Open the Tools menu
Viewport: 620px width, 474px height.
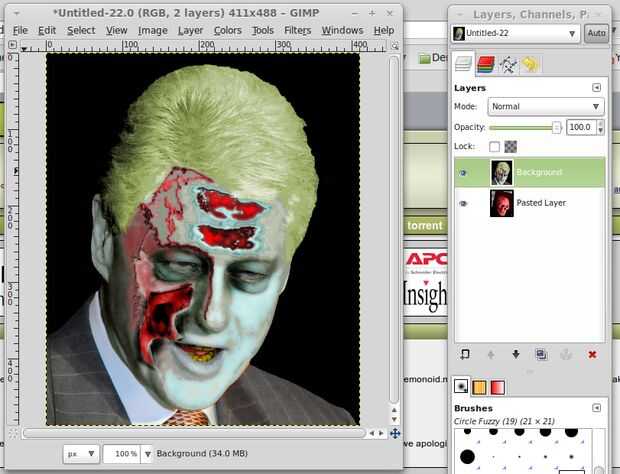263,30
